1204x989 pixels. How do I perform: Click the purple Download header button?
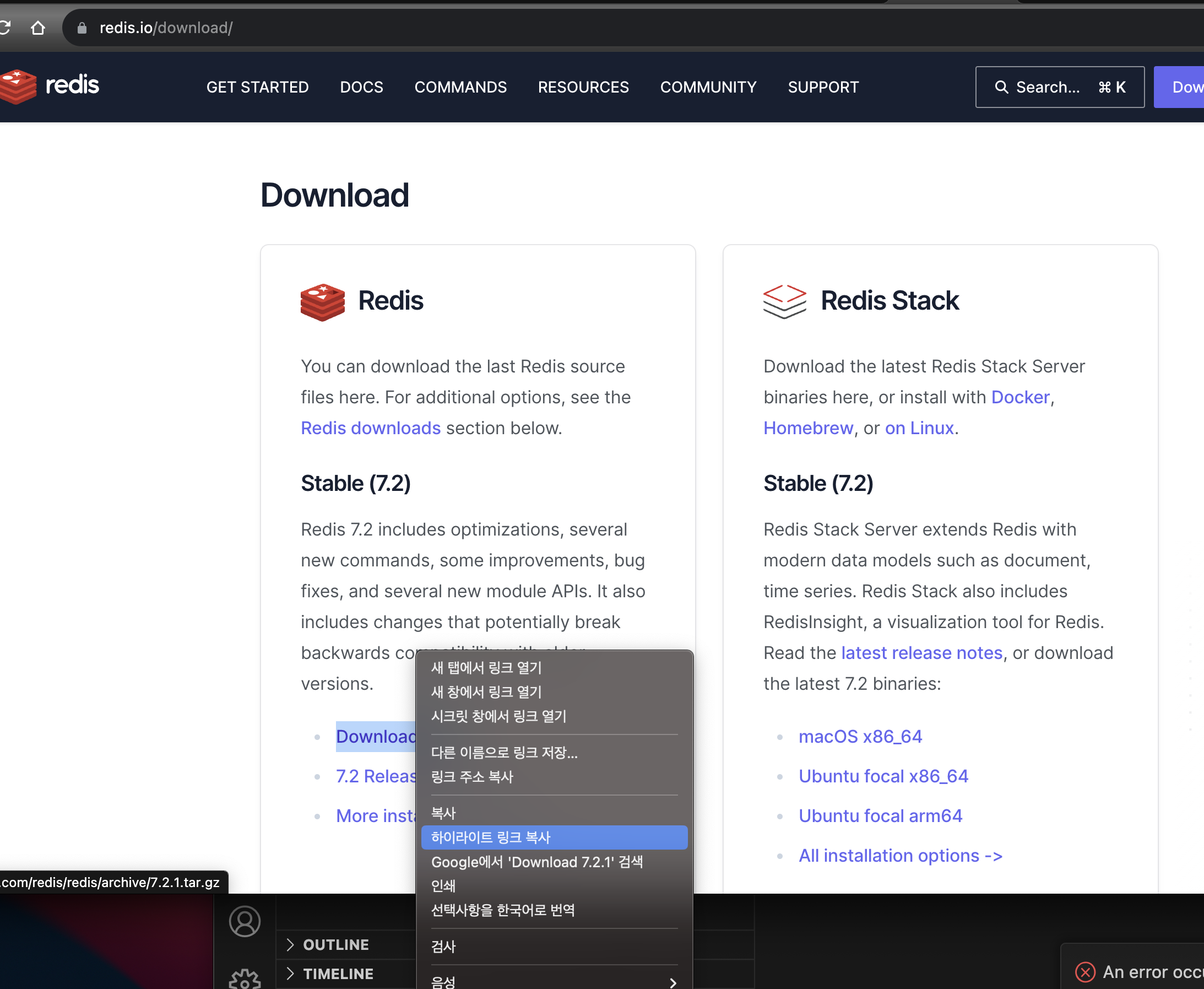point(1179,87)
